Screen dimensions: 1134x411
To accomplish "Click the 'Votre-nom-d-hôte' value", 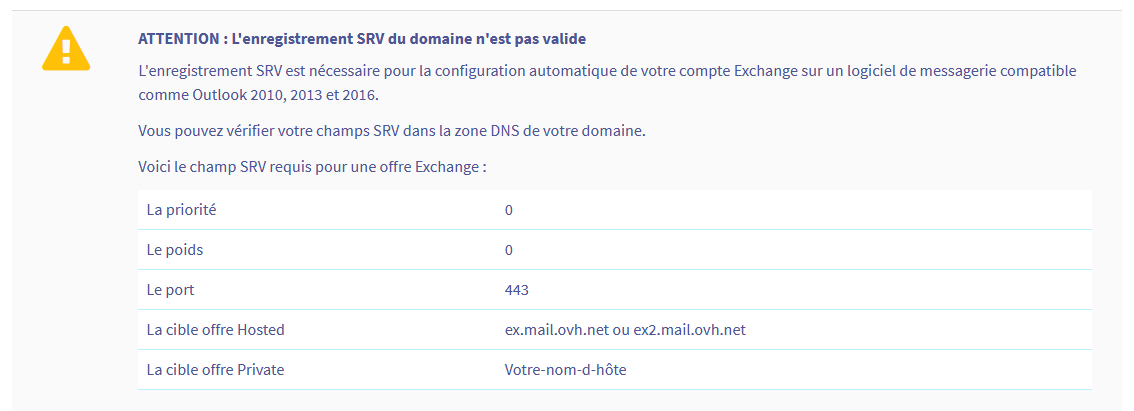I will [566, 370].
